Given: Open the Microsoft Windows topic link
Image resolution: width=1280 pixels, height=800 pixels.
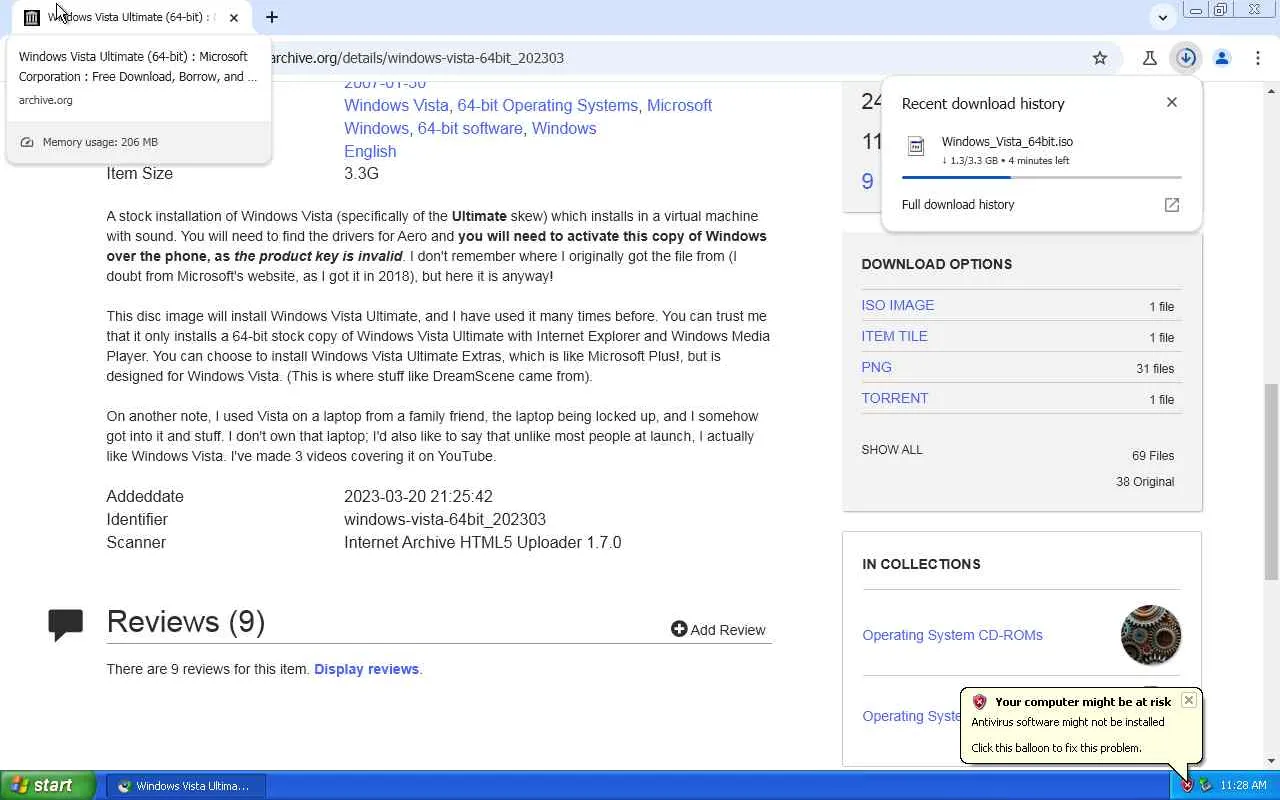Looking at the screenshot, I should coord(528,116).
